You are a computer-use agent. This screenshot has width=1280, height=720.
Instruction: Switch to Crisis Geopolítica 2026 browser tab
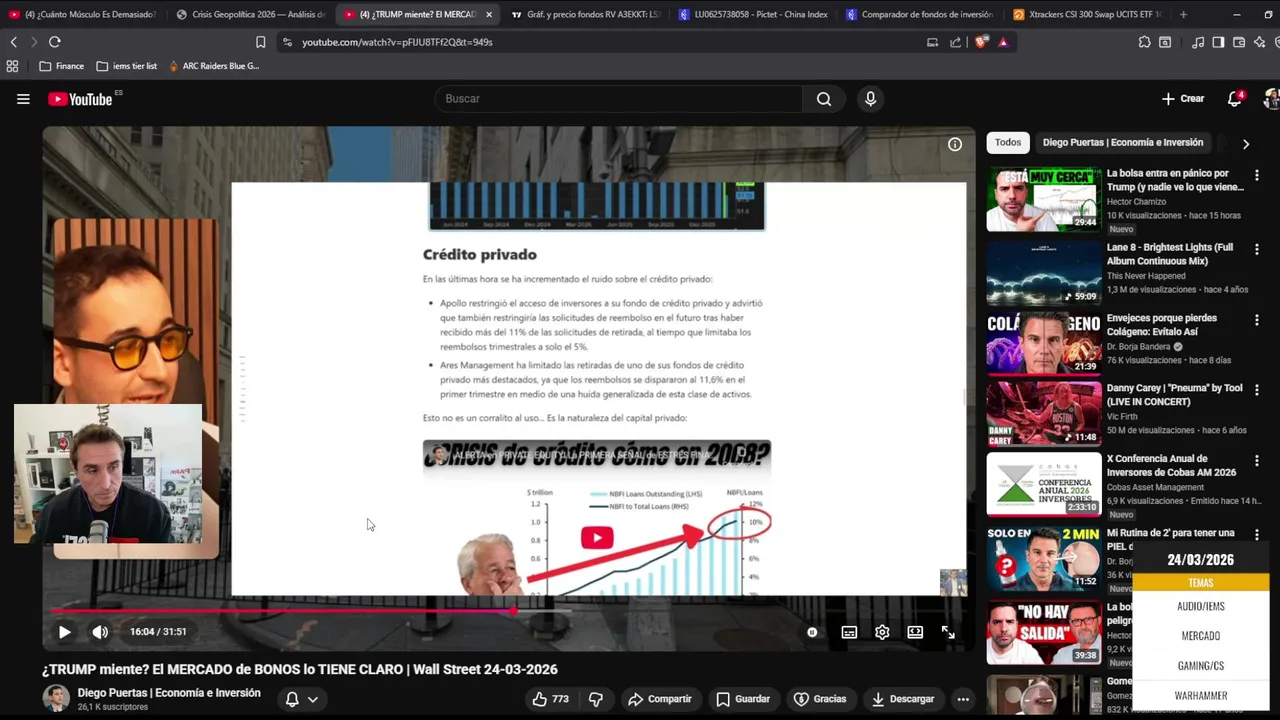coord(250,14)
